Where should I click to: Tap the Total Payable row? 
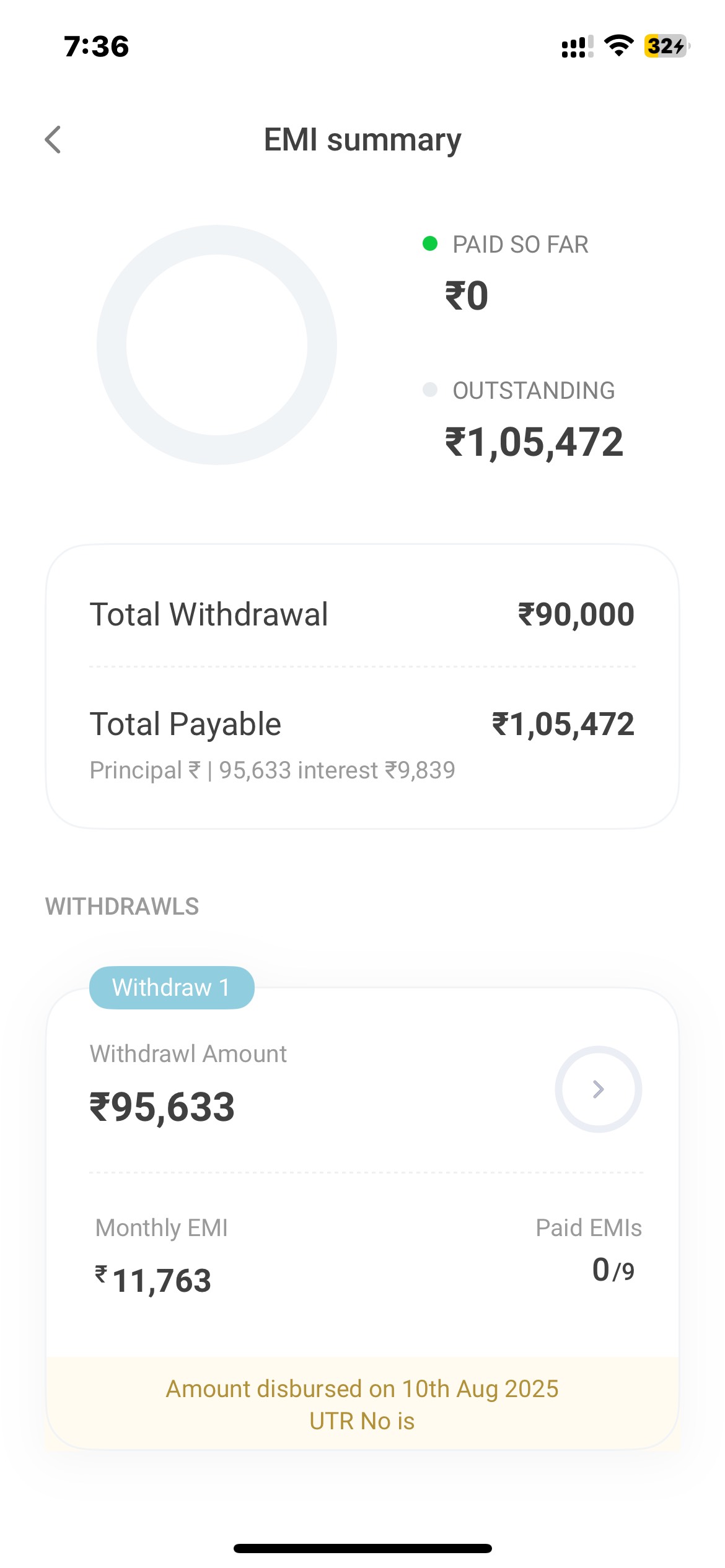[362, 724]
